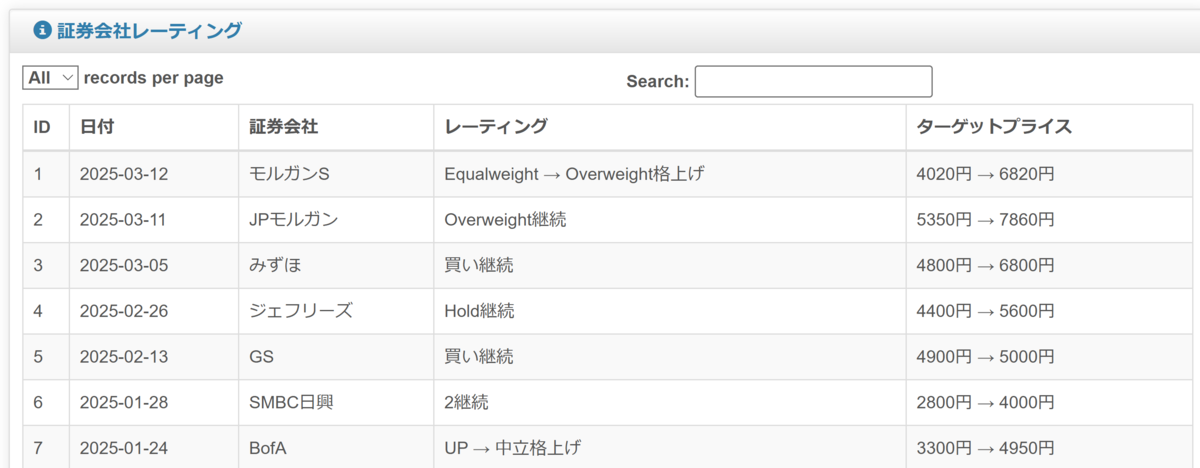
Task: Click the Overweight継続 rating cell
Action: pos(670,220)
